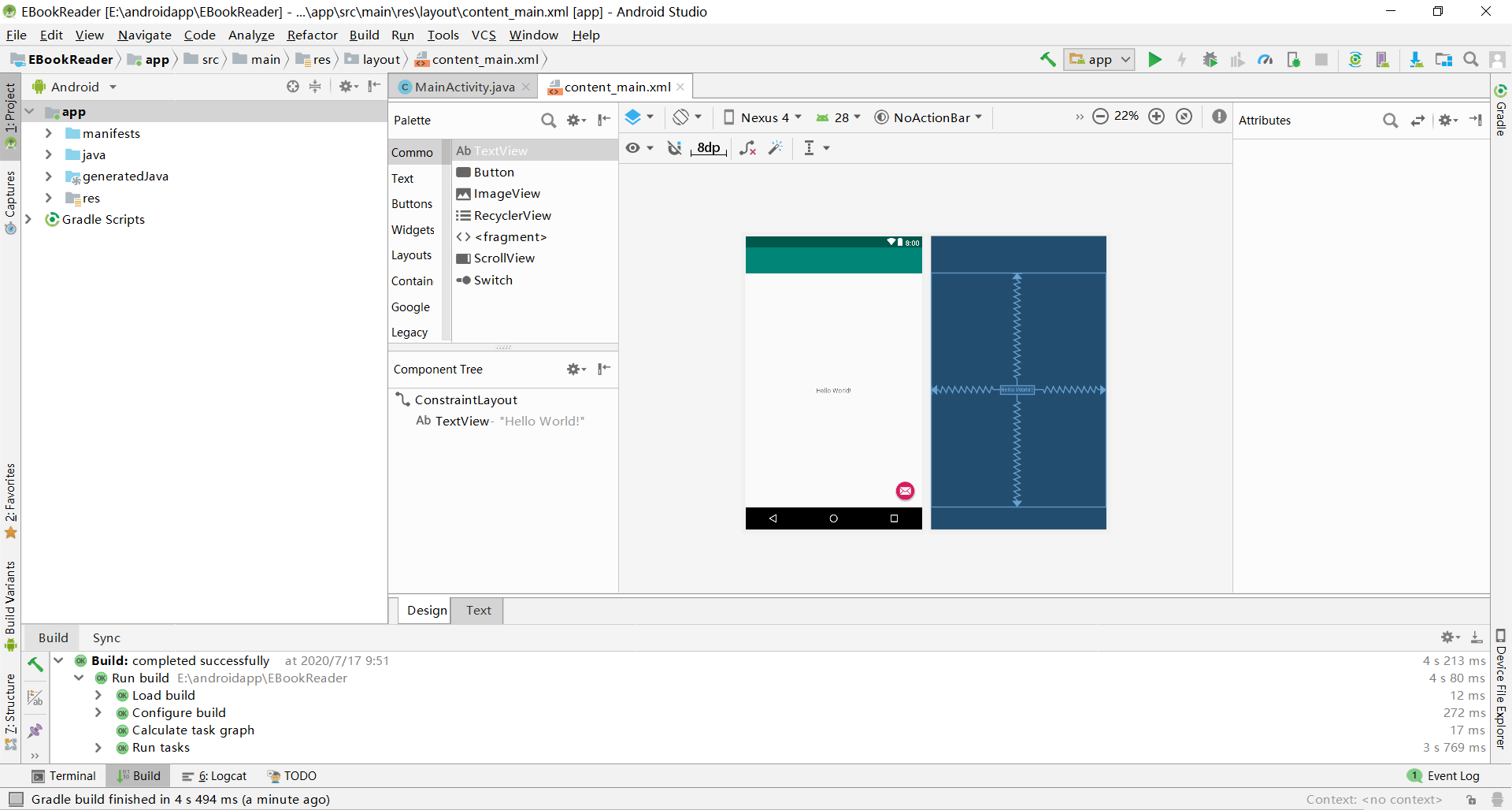Select Button in palette list
This screenshot has height=810, width=1512.
pos(535,172)
